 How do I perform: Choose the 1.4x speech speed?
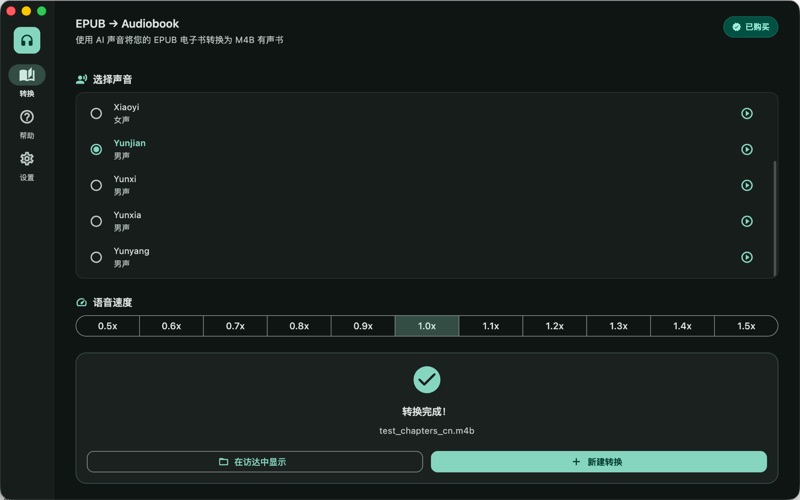pos(682,326)
